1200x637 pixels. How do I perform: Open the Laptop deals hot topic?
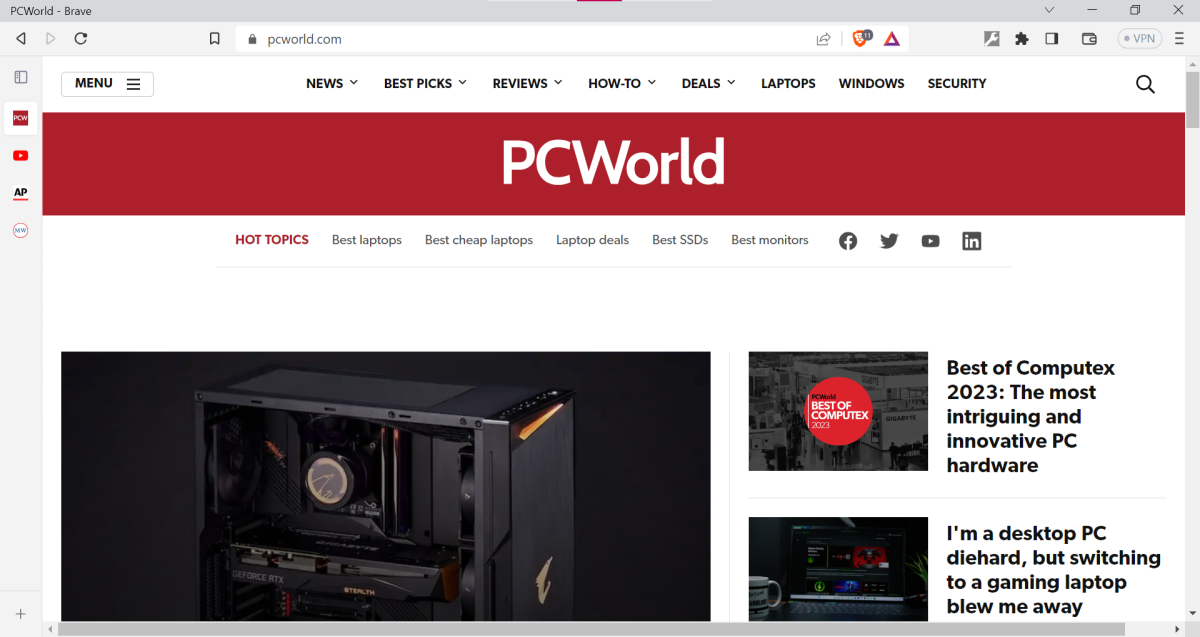point(593,240)
